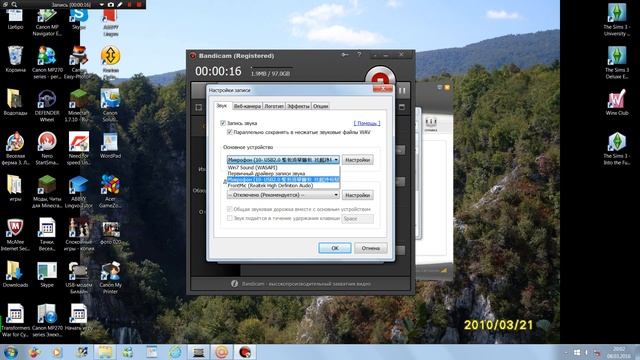
Task: Open the Transformers War for Cybertron shortcut
Action: [x=15, y=320]
